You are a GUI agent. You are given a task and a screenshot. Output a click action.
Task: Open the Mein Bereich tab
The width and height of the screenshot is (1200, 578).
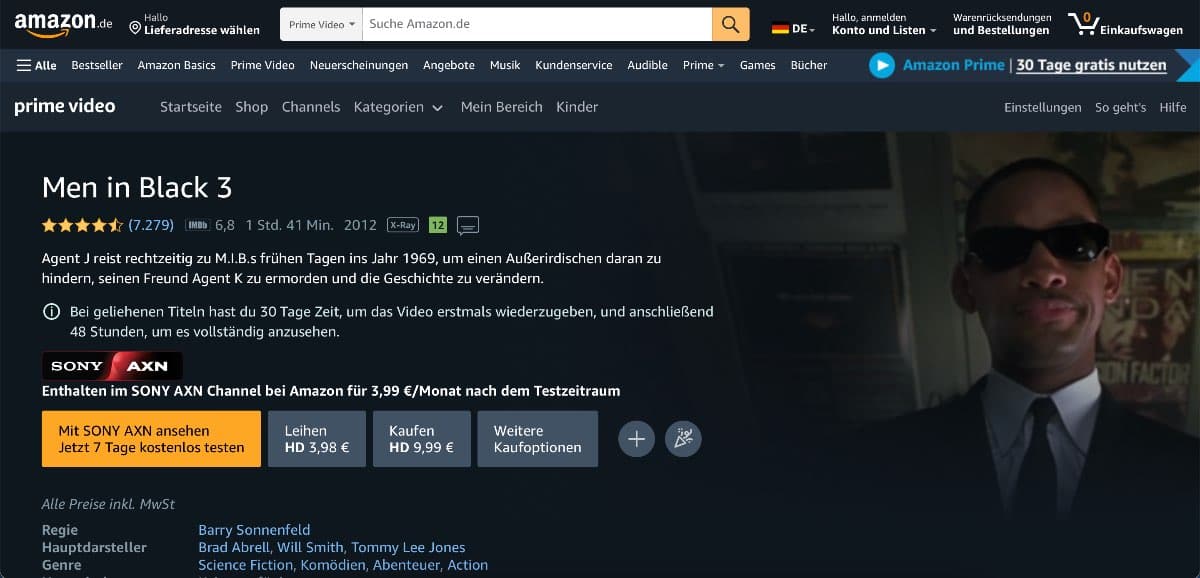(502, 107)
